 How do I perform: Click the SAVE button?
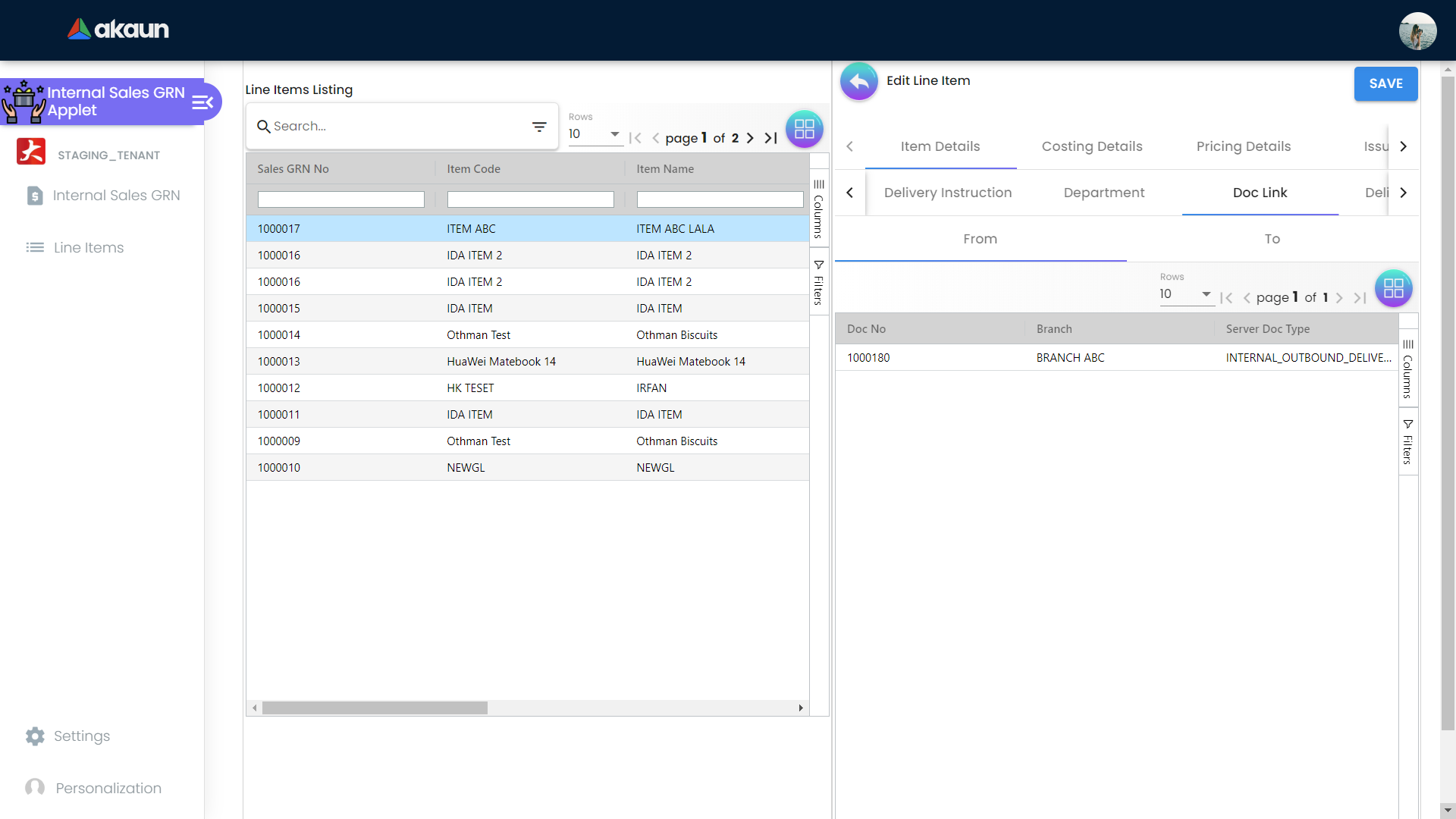point(1385,83)
